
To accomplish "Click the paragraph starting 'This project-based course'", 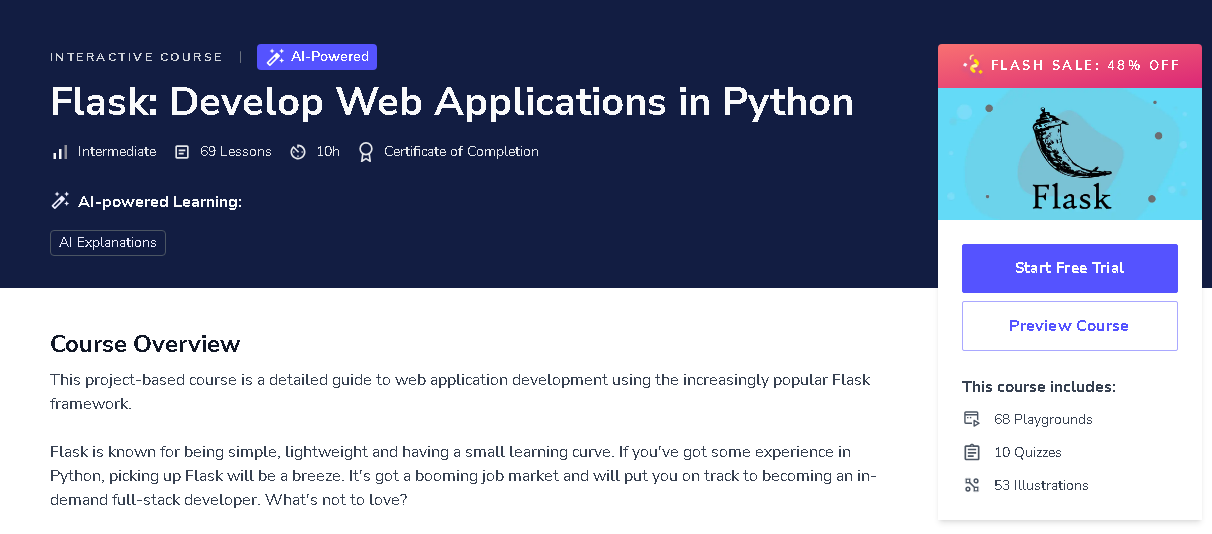I will pos(460,392).
